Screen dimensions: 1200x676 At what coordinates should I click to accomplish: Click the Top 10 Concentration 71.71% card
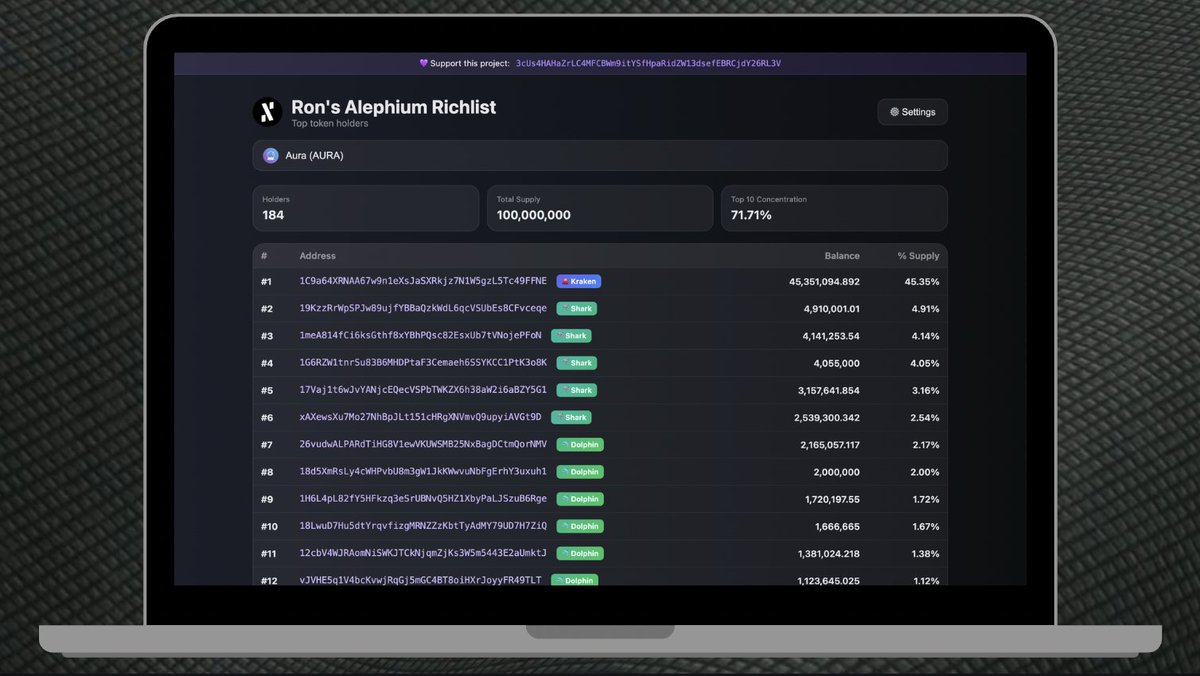(x=834, y=208)
